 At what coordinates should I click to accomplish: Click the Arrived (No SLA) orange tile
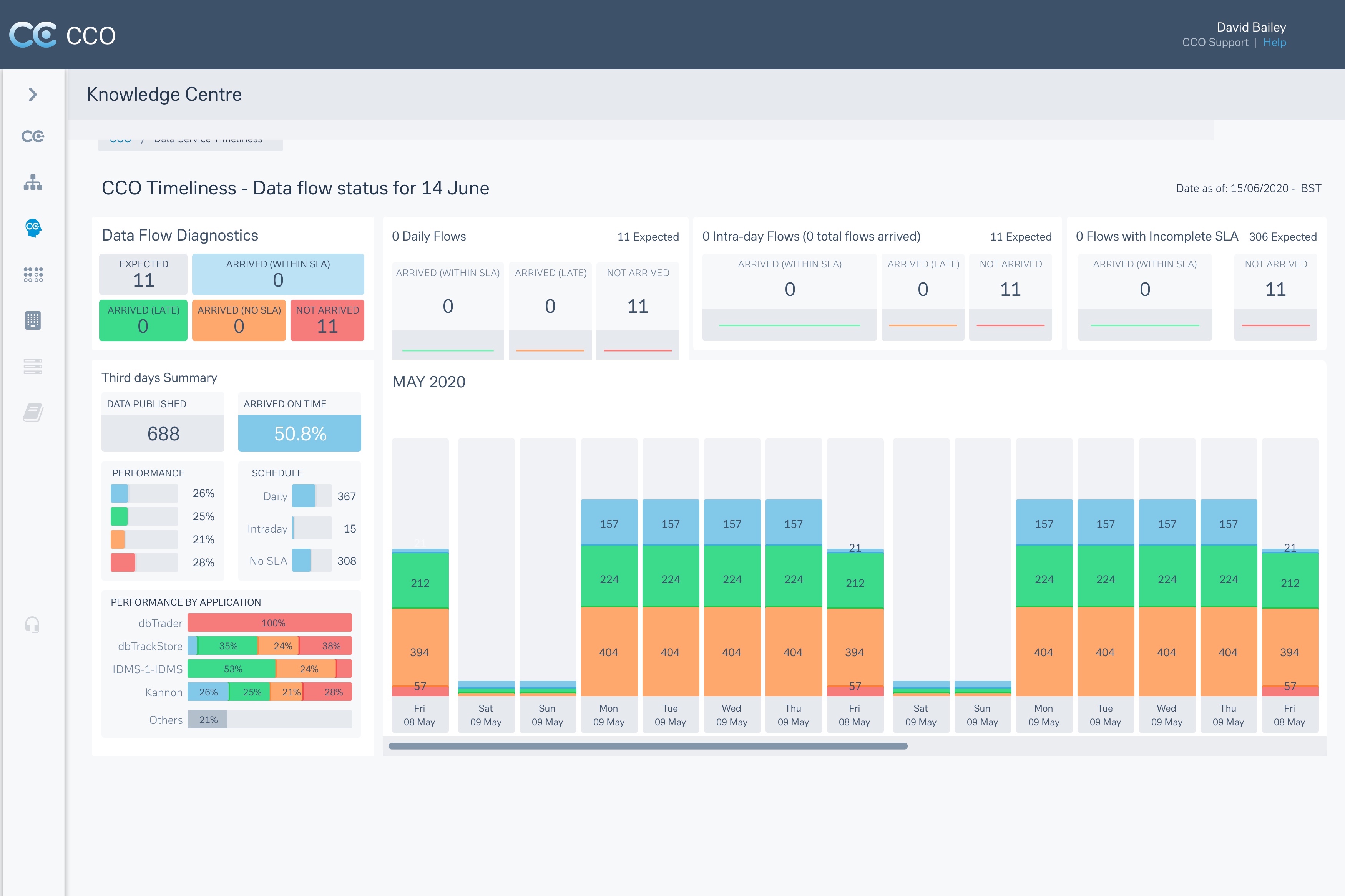[239, 320]
